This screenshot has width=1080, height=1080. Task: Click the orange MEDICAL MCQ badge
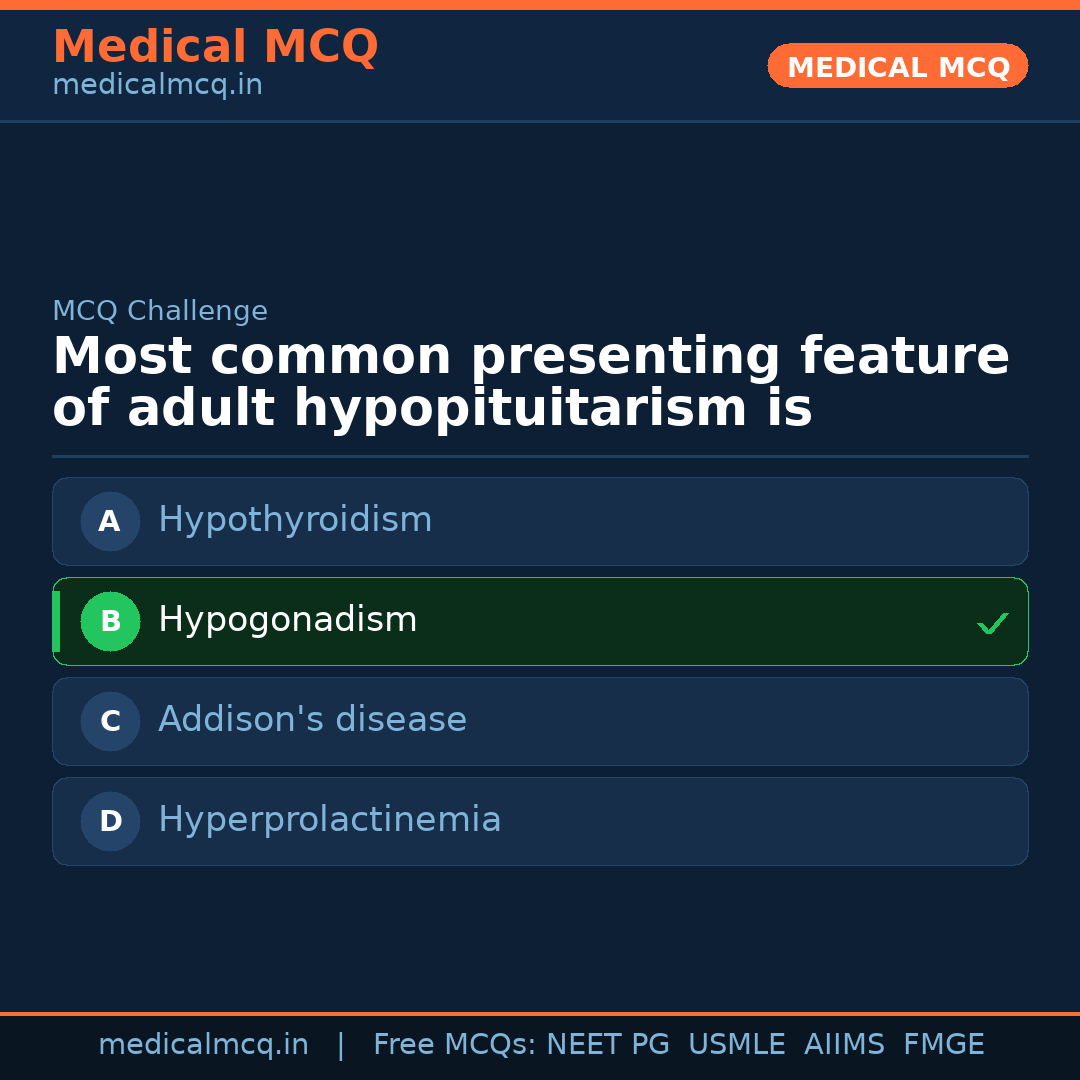897,66
